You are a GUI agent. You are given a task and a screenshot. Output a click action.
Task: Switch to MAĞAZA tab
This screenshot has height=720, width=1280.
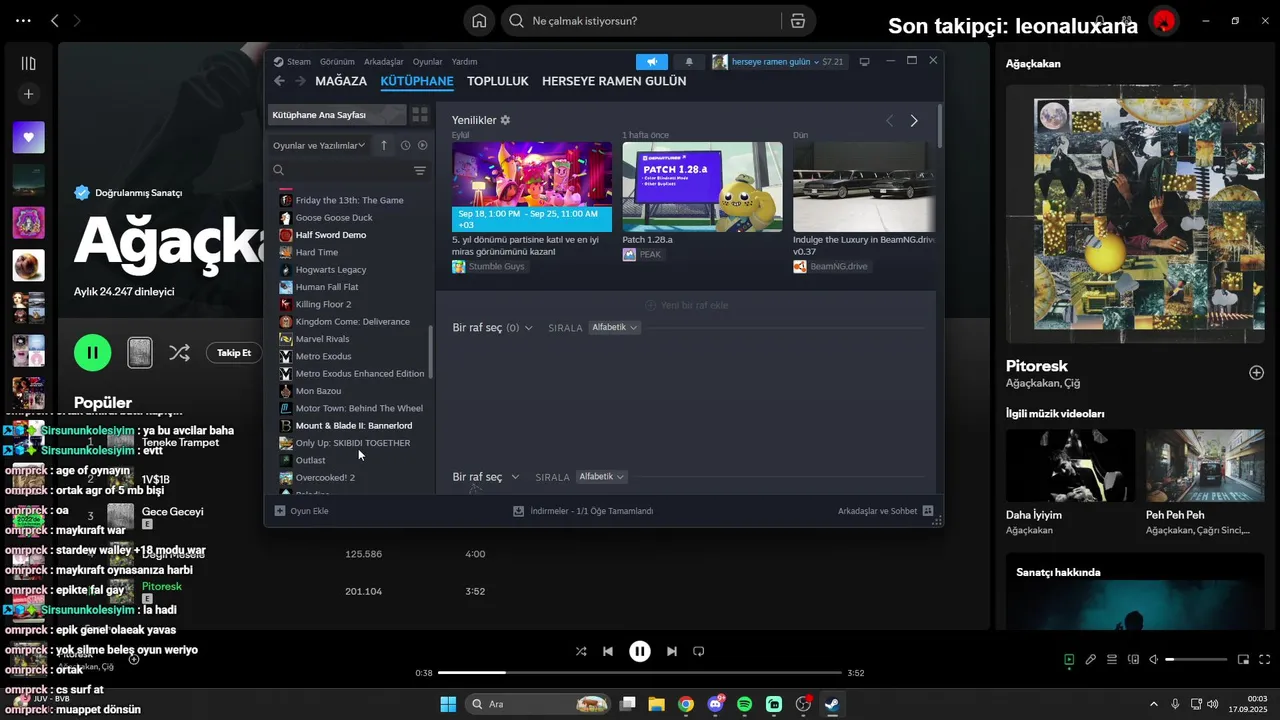tap(341, 81)
